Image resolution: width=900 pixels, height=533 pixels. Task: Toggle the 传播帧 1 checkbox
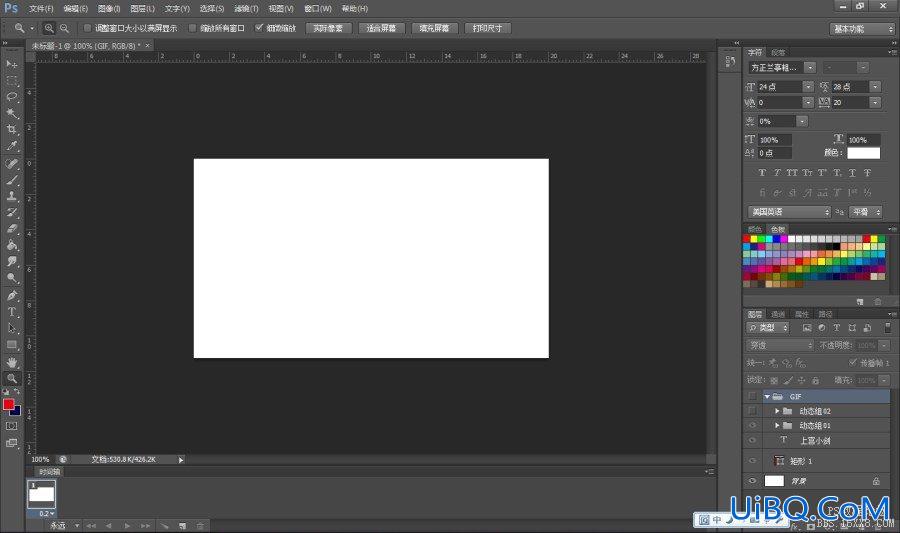(853, 363)
